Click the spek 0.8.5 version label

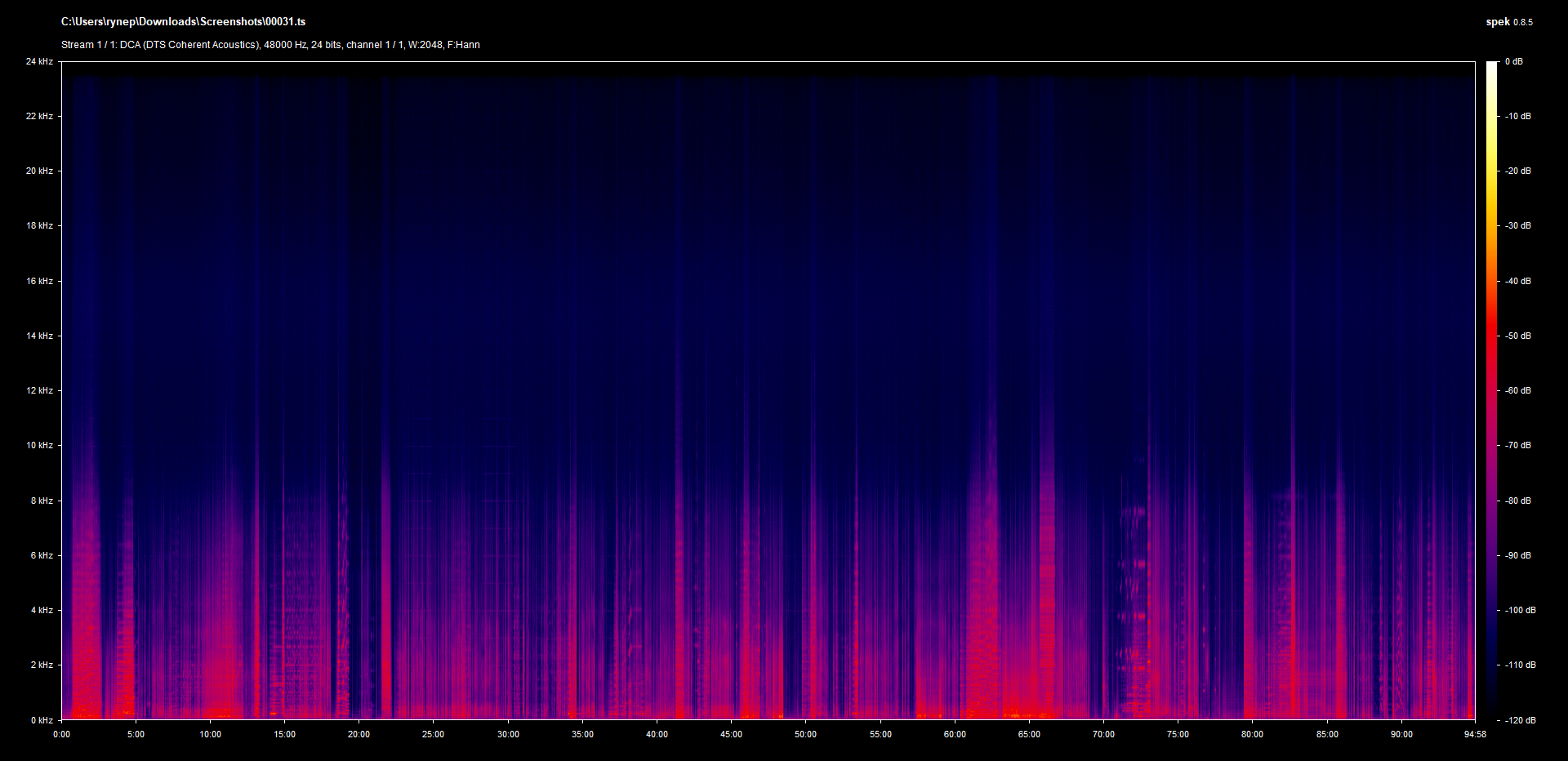click(1508, 22)
